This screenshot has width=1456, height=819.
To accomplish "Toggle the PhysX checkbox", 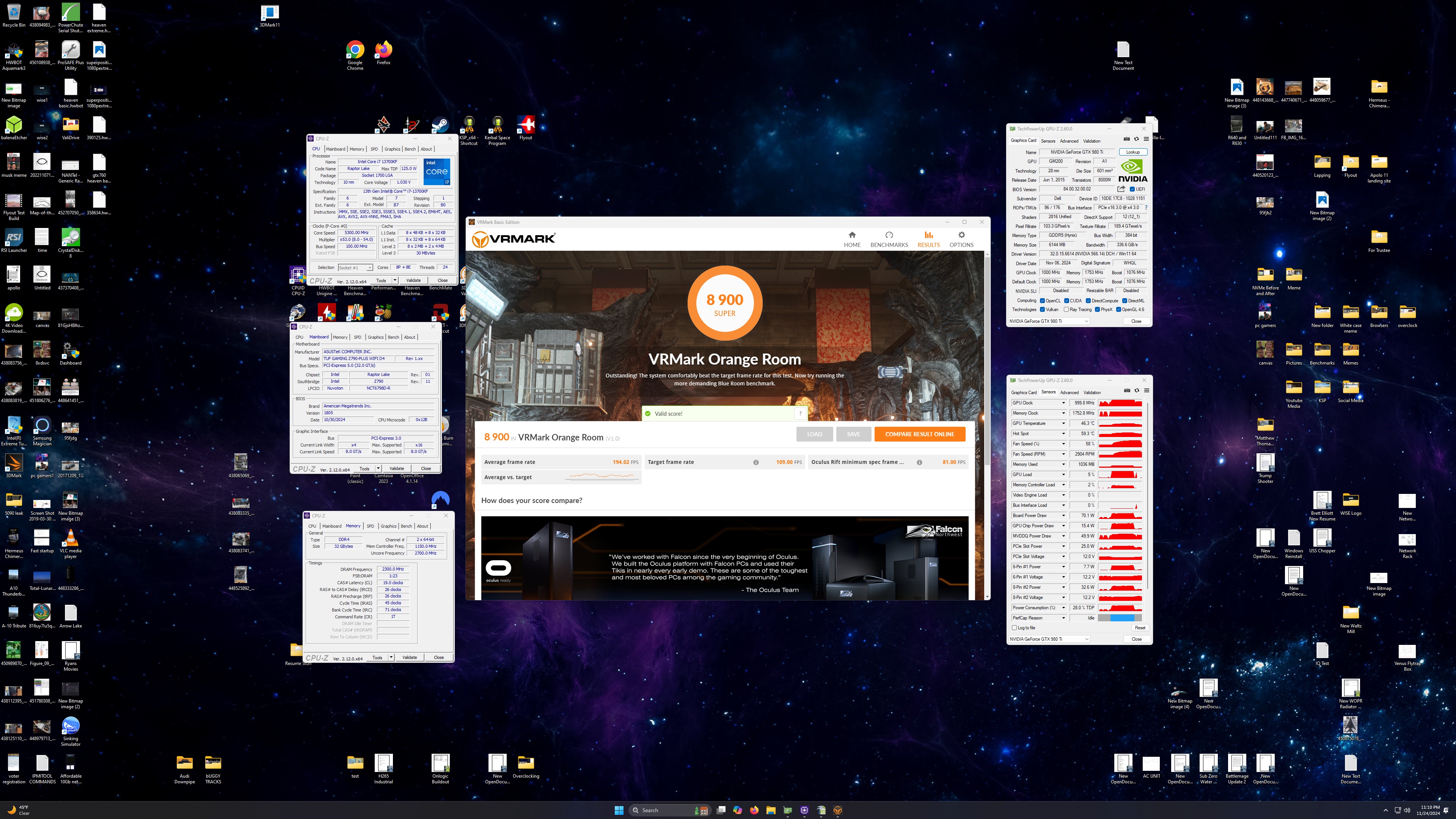I will click(1097, 310).
